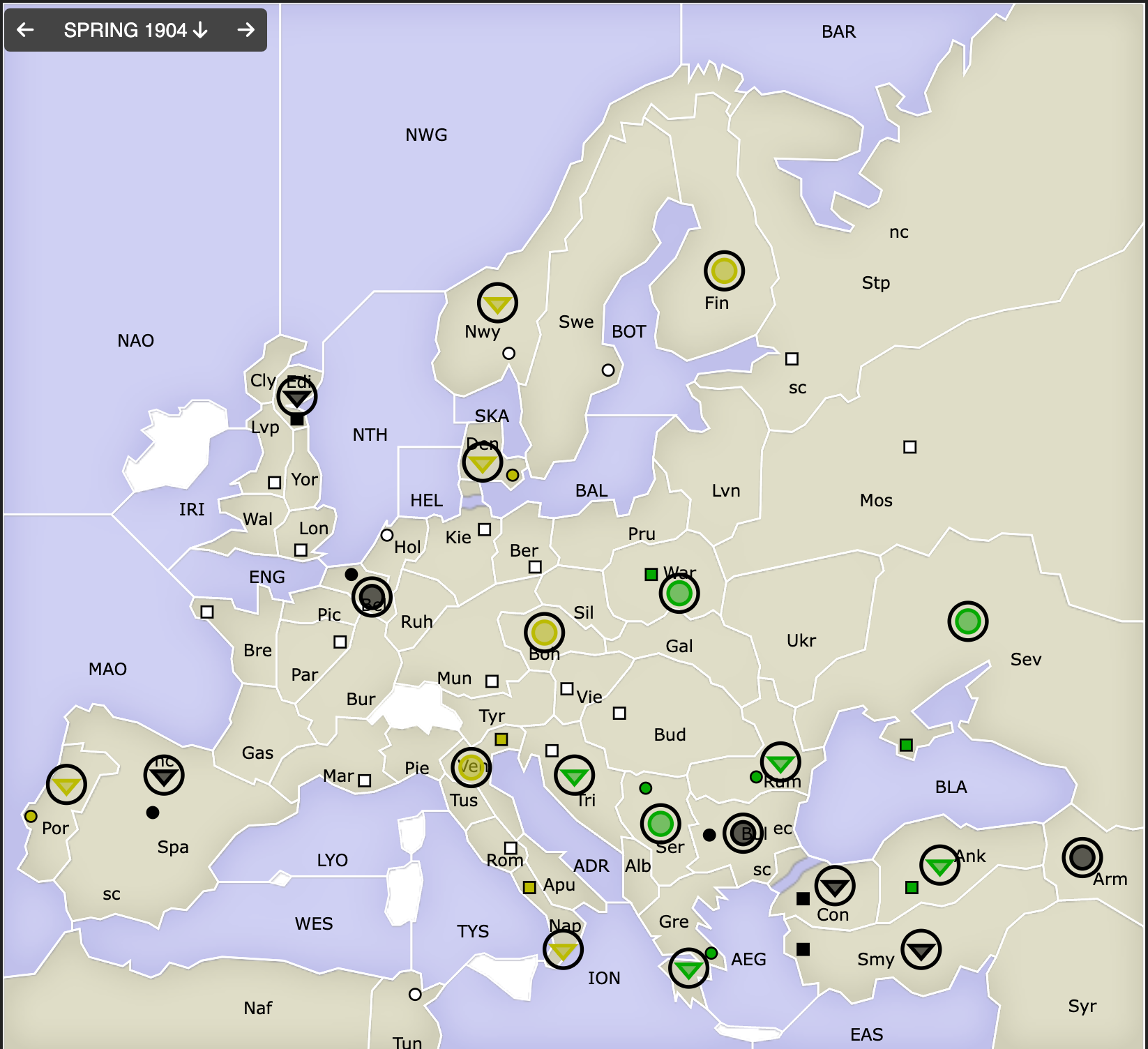The width and height of the screenshot is (1148, 1049).
Task: Click the green army in Warsaw
Action: coord(679,594)
